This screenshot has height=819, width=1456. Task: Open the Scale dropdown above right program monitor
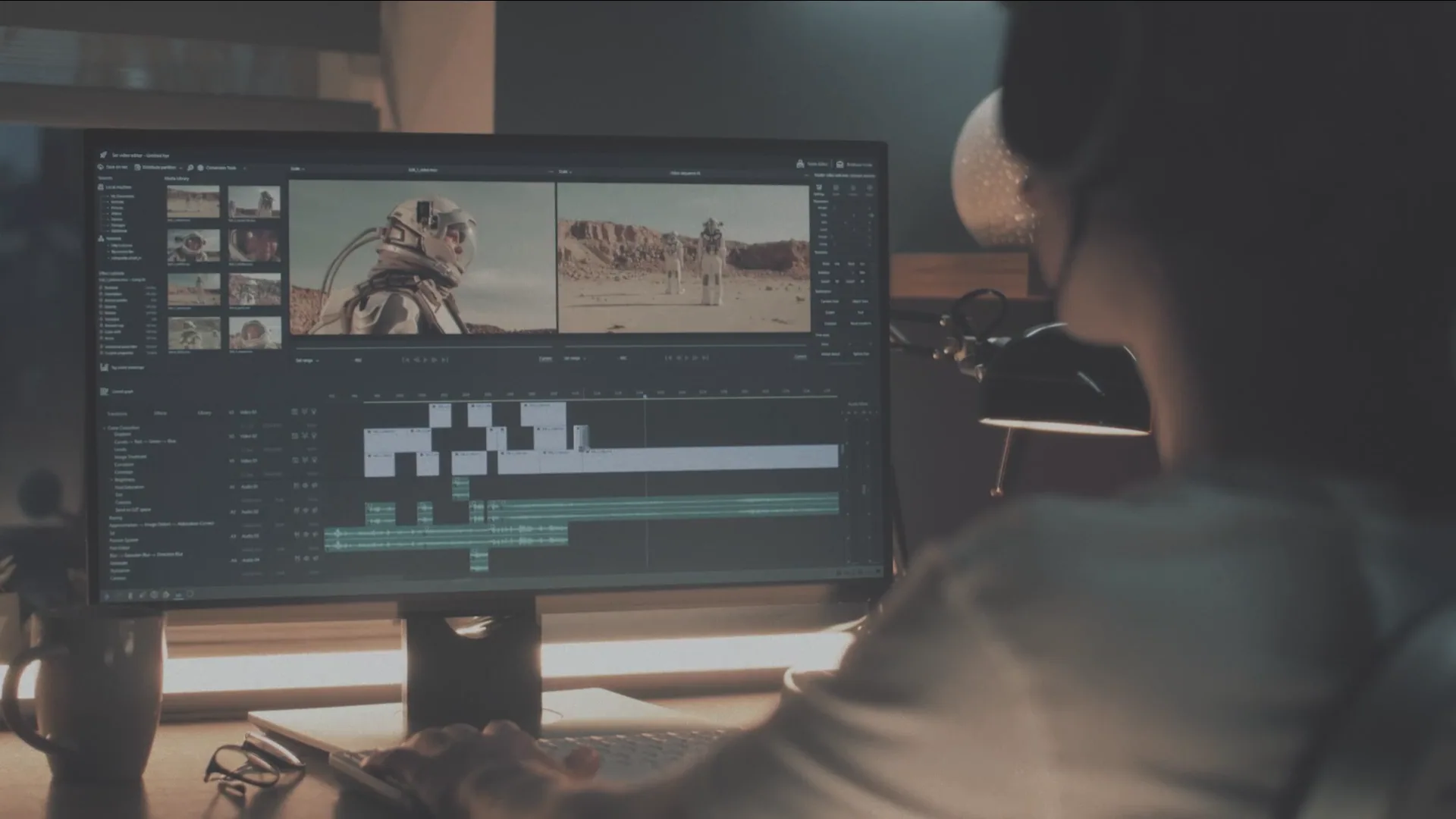tap(565, 172)
